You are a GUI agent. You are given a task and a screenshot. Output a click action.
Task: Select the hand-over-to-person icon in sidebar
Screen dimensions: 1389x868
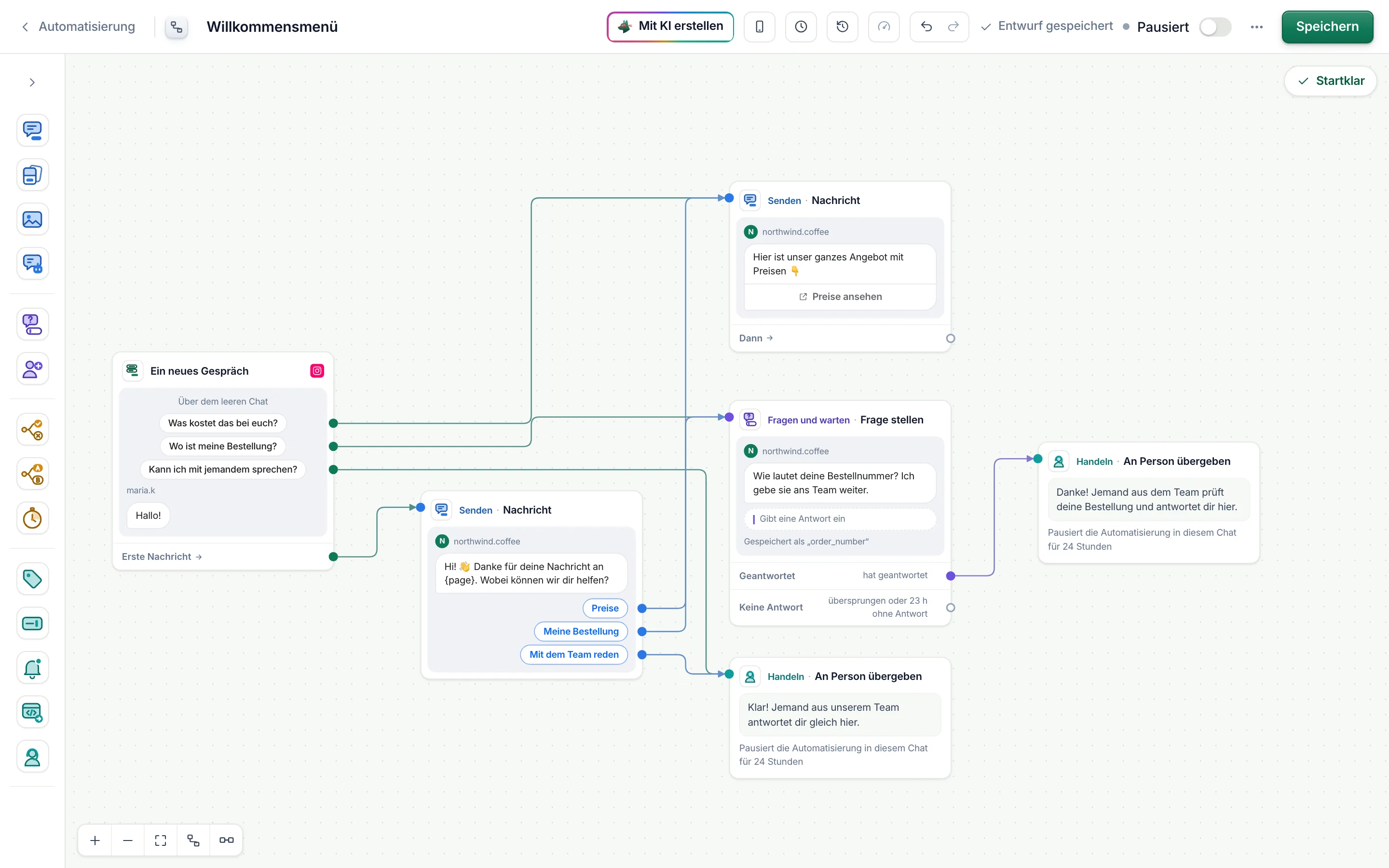pyautogui.click(x=32, y=757)
